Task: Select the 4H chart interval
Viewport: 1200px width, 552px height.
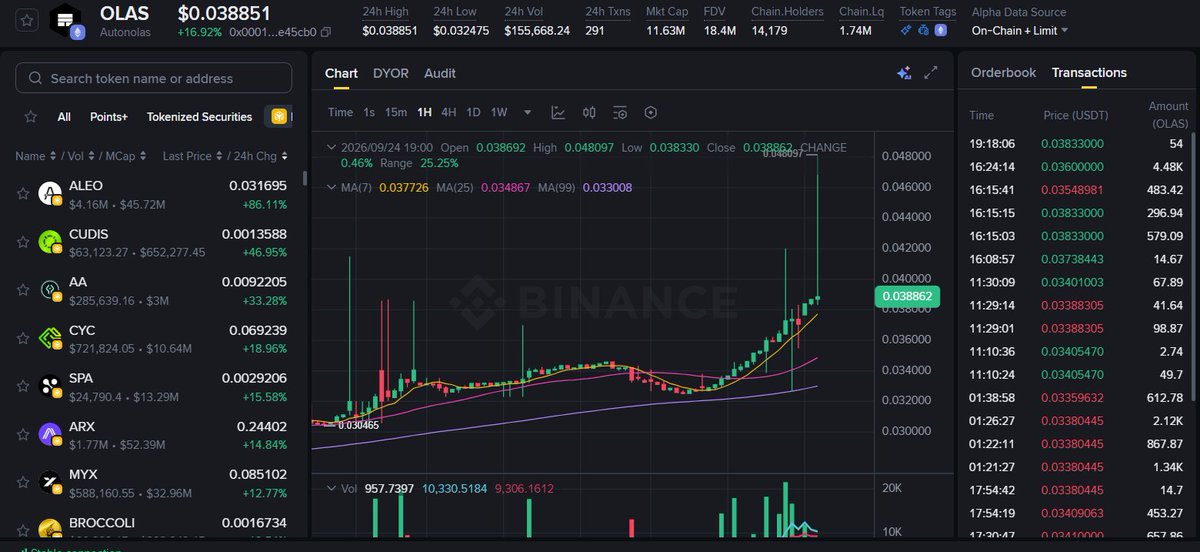Action: pyautogui.click(x=449, y=112)
